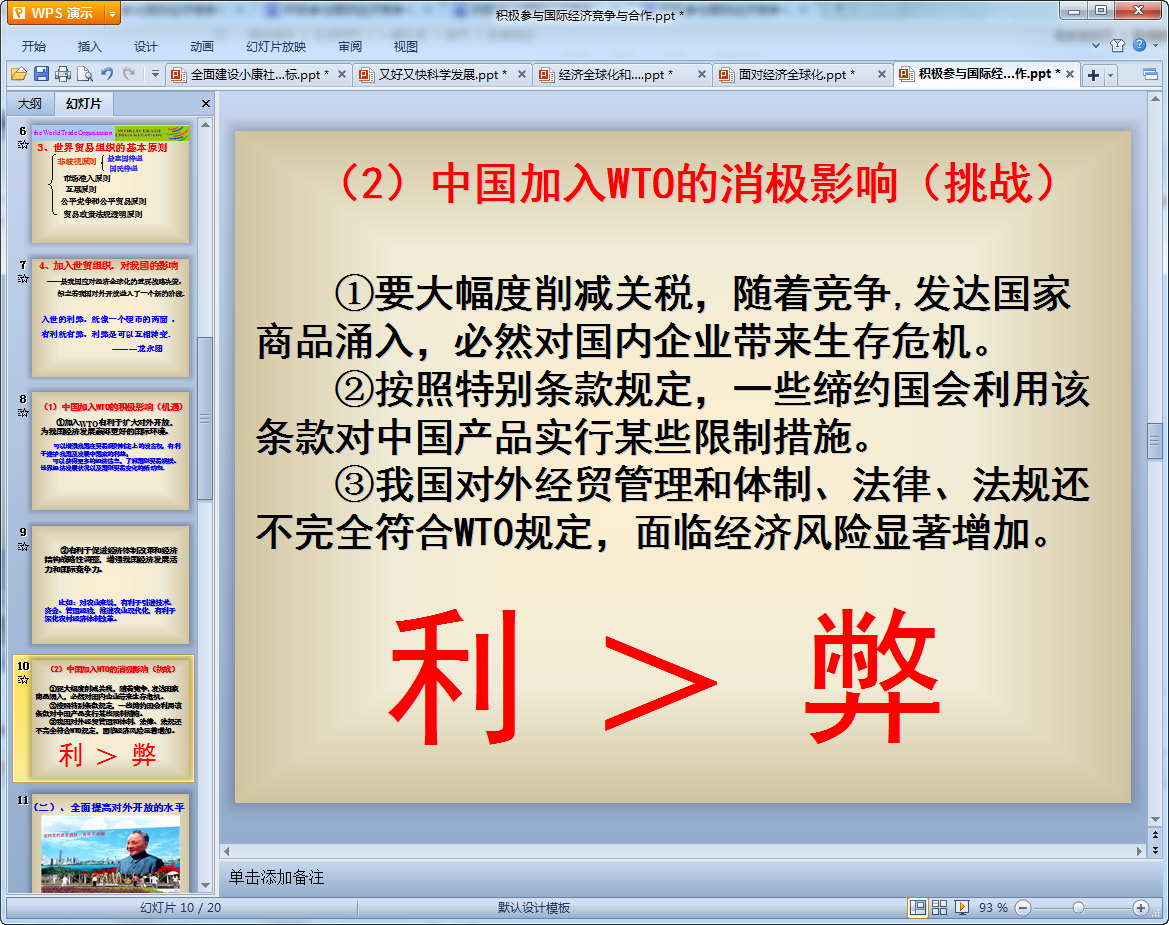The image size is (1169, 925).
Task: Open the 视图 ribbon tab
Action: coord(406,46)
